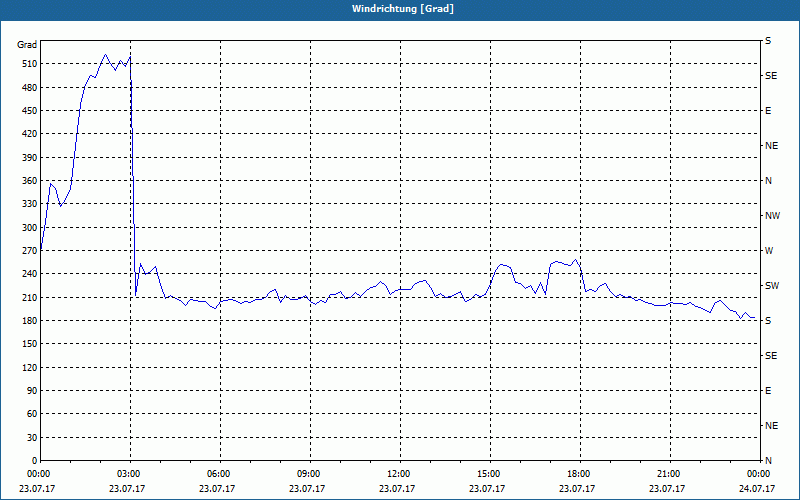Viewport: 800px width, 500px height.
Task: Click the 'Grad' unit label
Action: click(x=27, y=45)
